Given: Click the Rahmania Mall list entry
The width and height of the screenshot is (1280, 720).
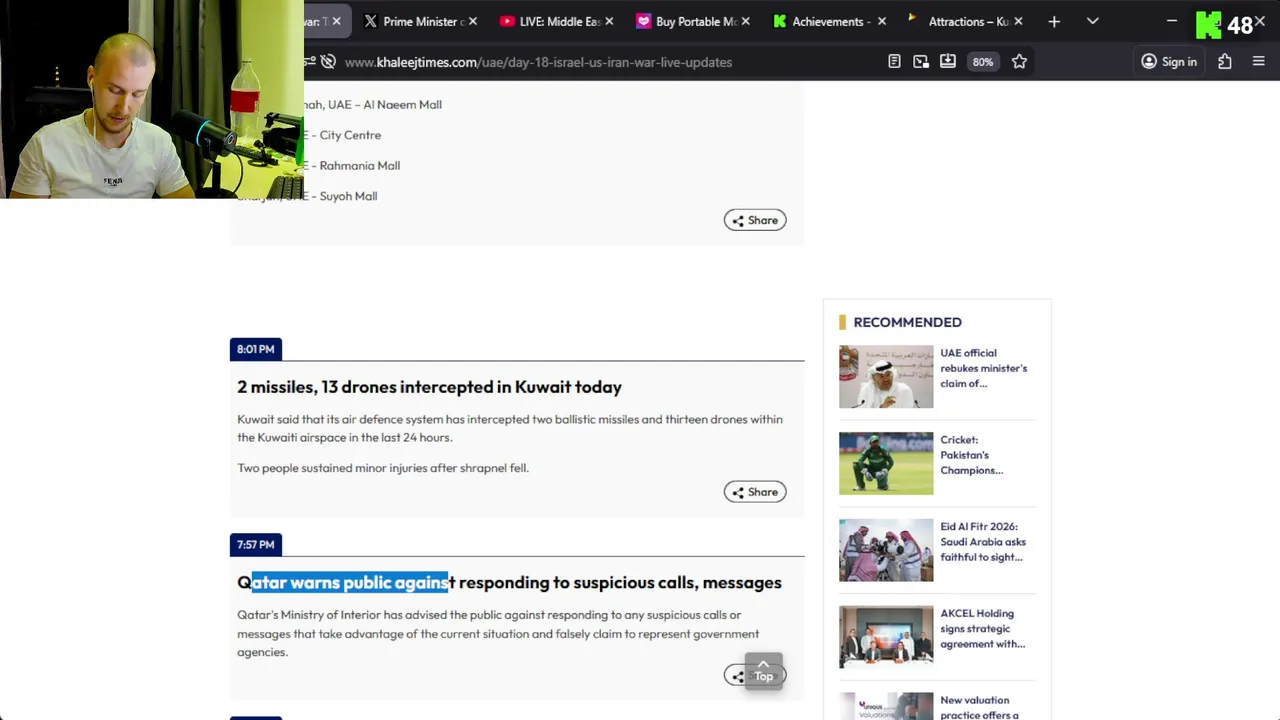Looking at the screenshot, I should (x=352, y=166).
